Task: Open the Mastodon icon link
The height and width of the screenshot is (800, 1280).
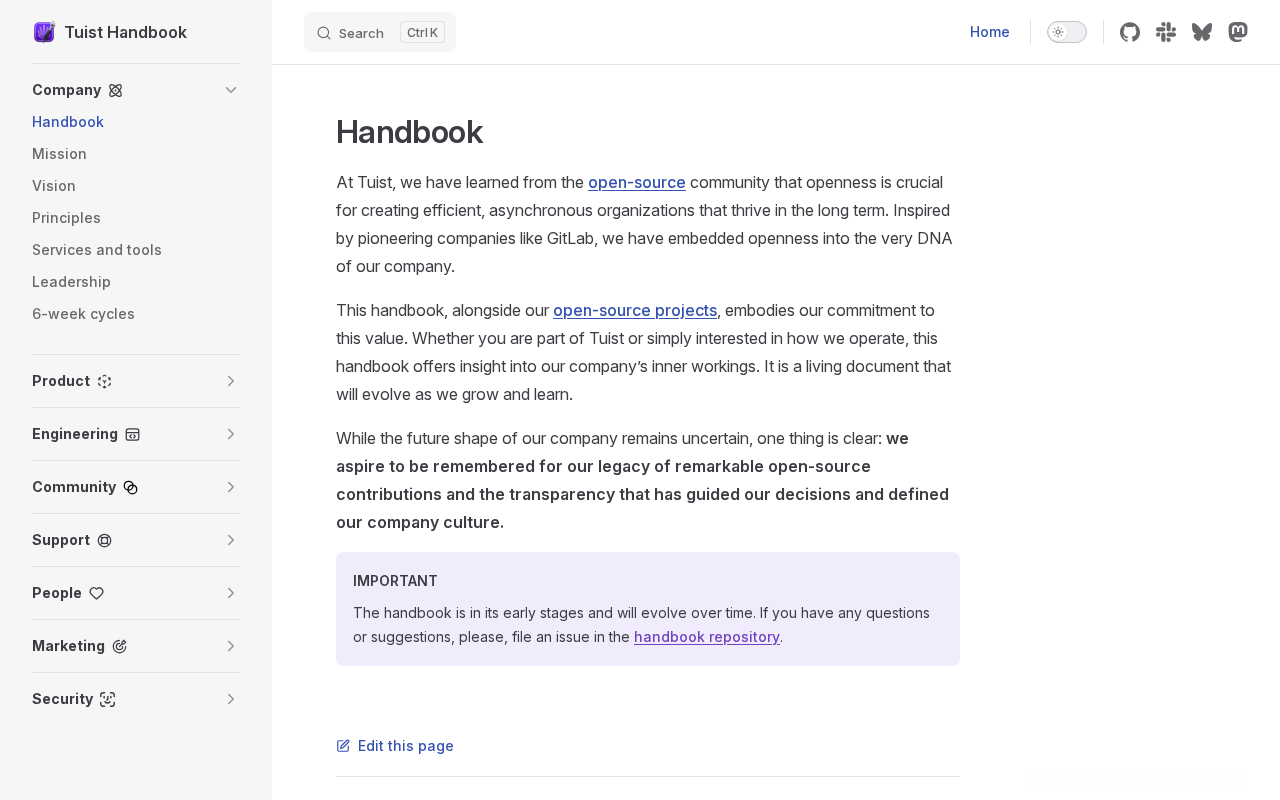Action: click(1238, 32)
